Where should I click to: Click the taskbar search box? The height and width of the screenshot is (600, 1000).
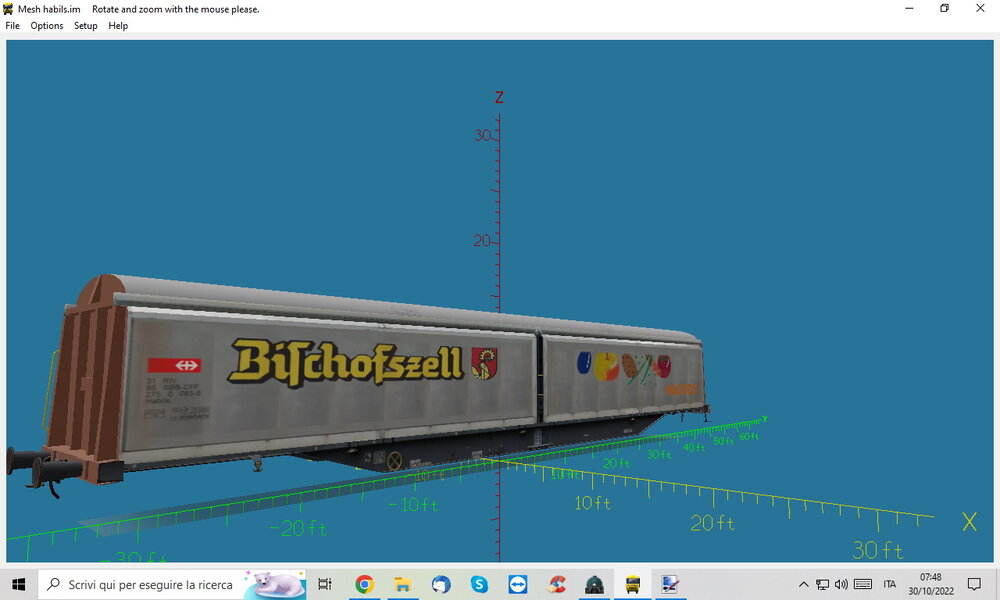pos(172,584)
